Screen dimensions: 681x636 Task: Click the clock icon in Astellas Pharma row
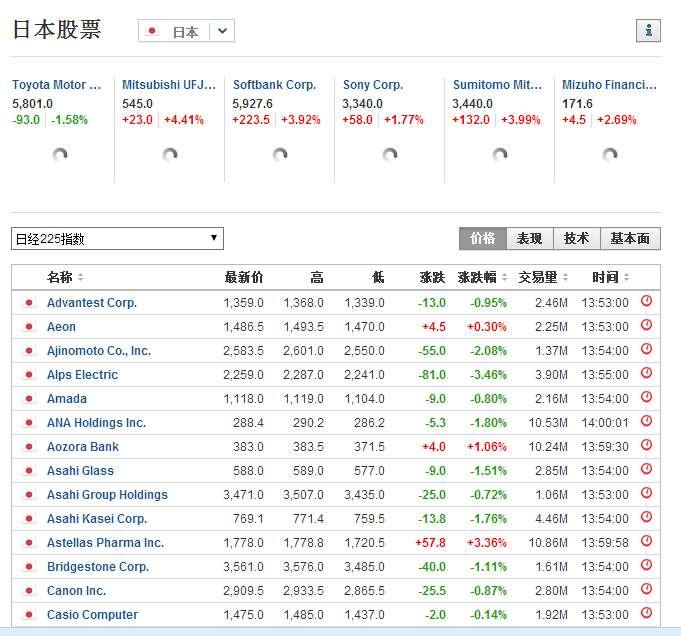point(646,540)
